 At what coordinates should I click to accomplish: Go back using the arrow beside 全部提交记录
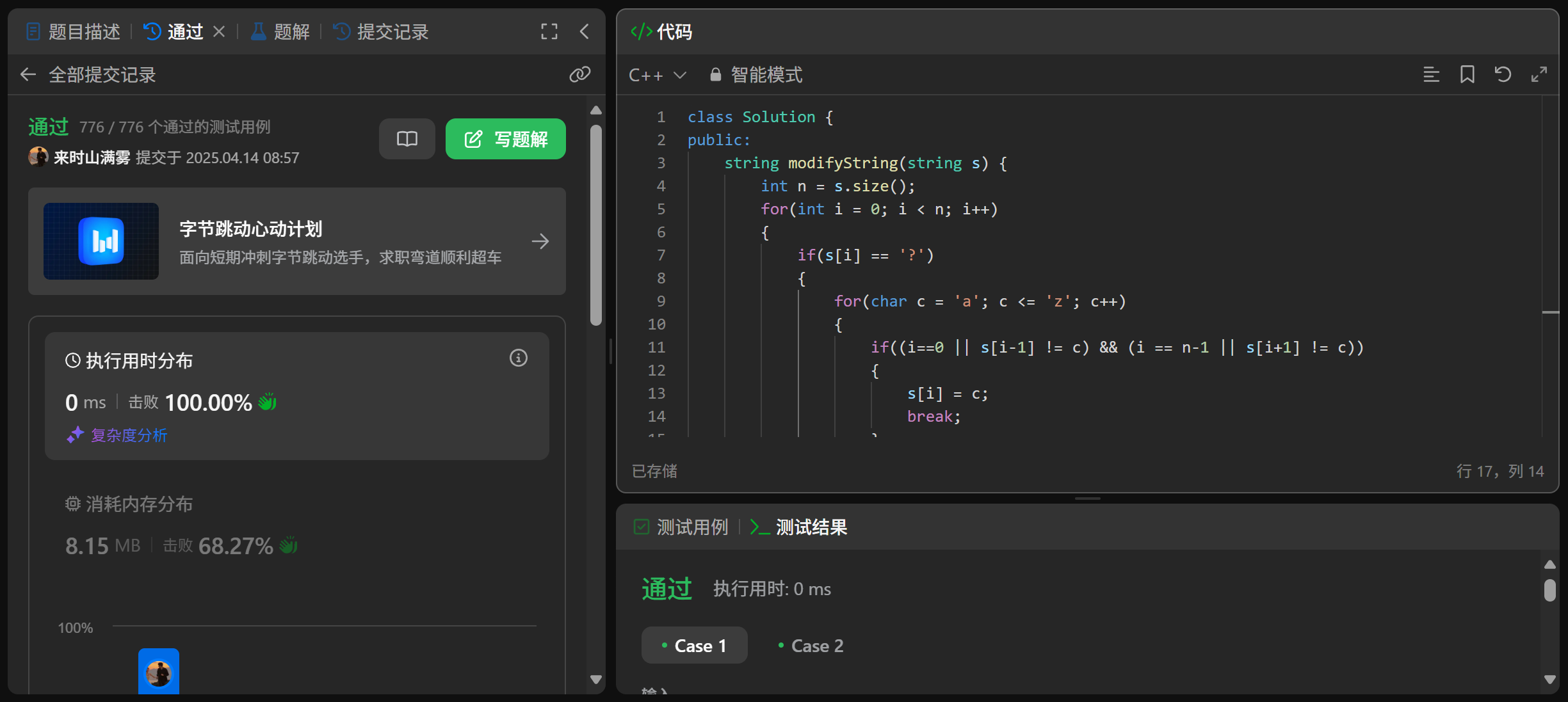tap(28, 75)
